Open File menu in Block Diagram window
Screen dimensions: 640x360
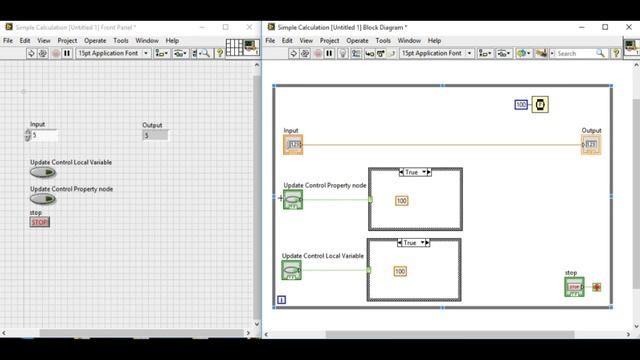270,40
